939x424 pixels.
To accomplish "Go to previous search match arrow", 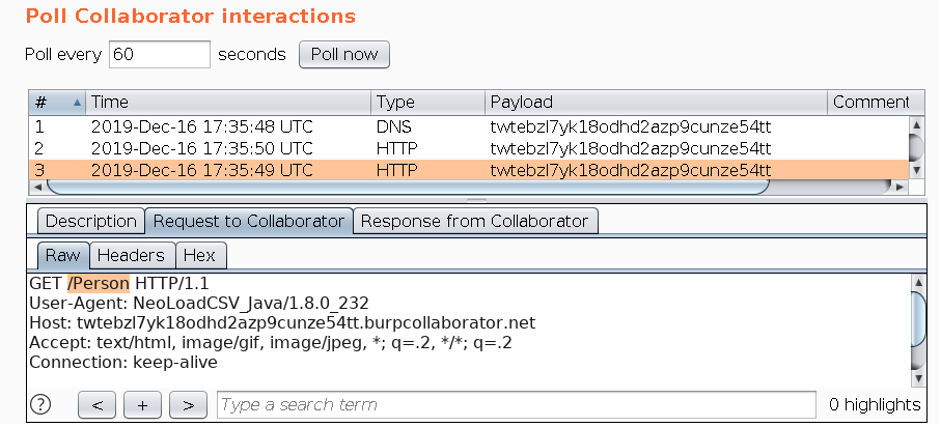I will (x=97, y=405).
